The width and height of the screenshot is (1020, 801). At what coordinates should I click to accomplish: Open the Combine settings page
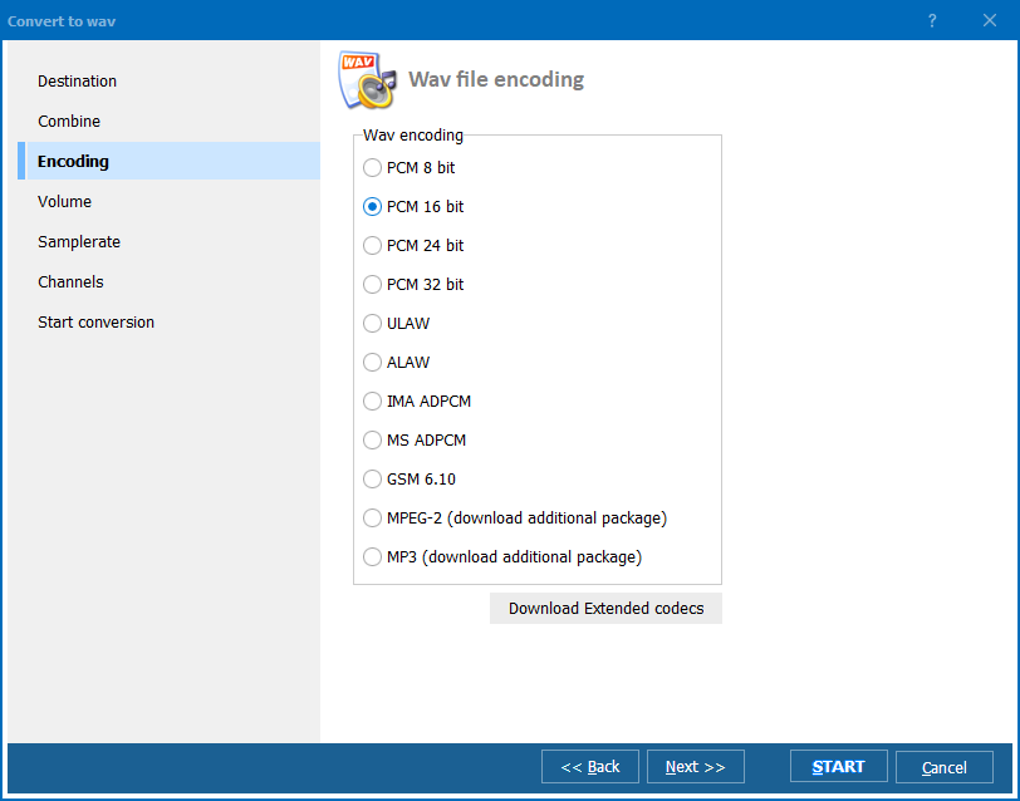click(x=69, y=121)
